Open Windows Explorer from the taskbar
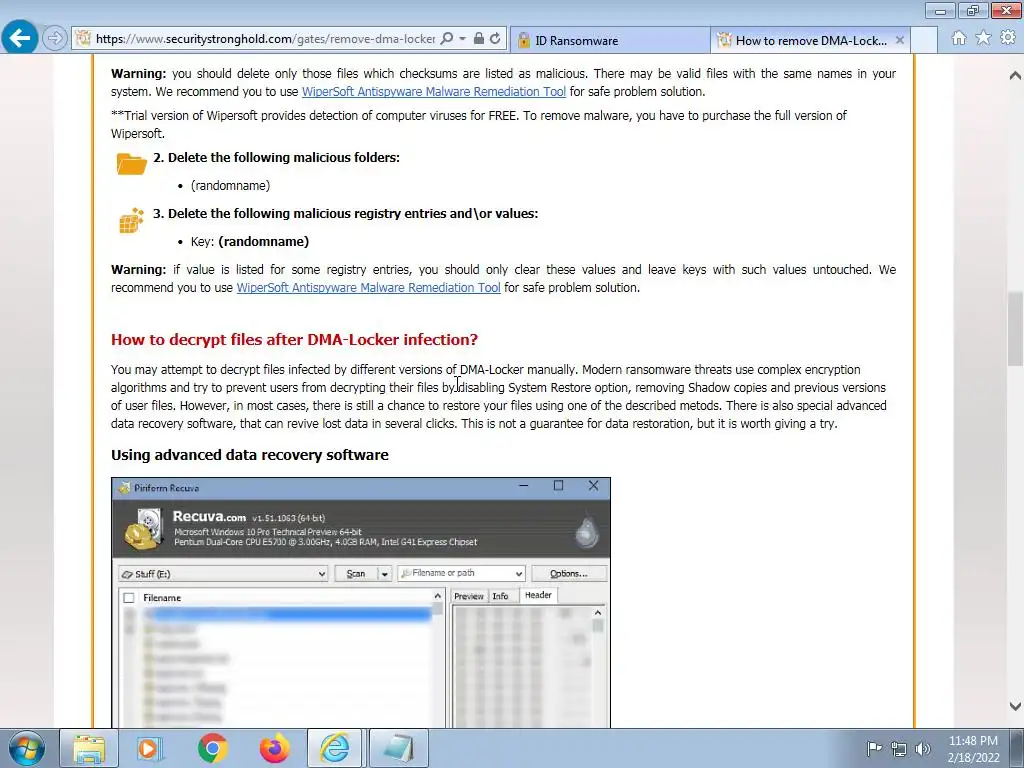The height and width of the screenshot is (768, 1024). coord(89,748)
